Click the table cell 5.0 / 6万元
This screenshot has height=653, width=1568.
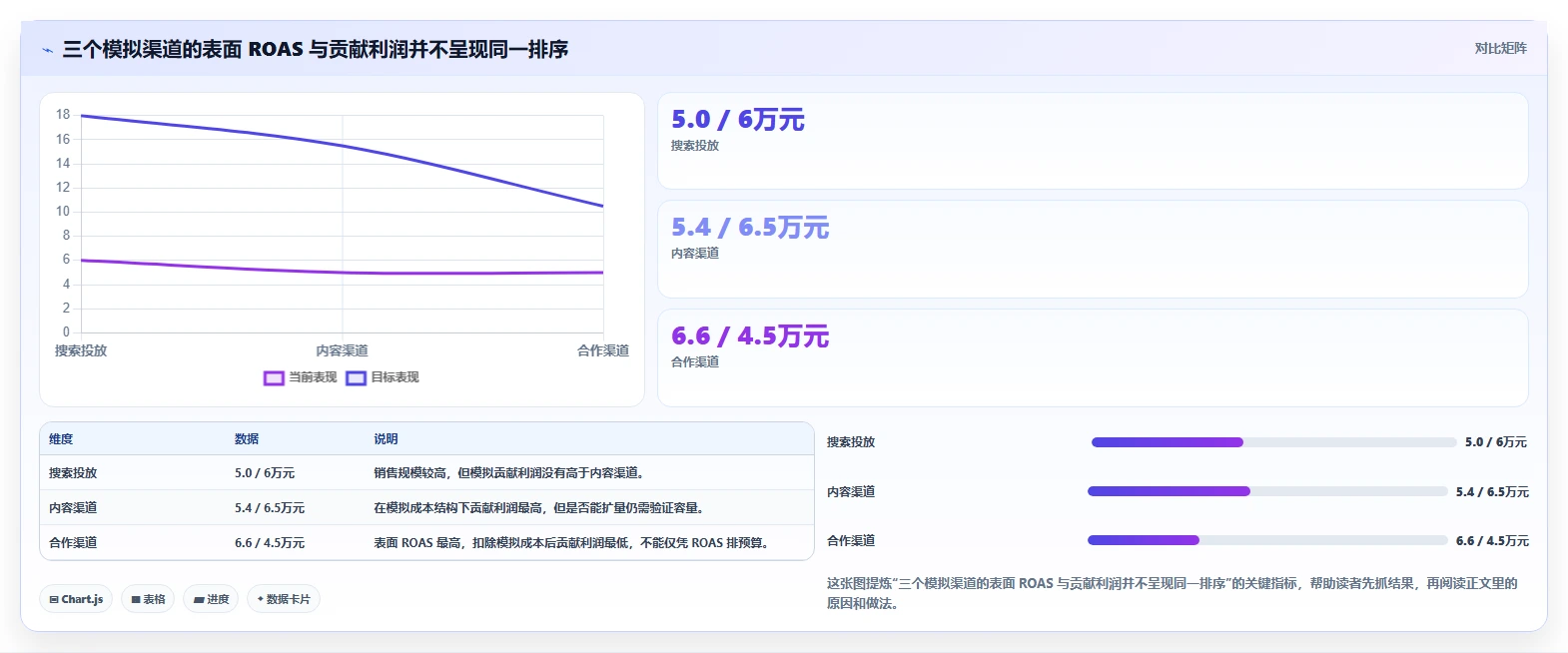click(265, 473)
